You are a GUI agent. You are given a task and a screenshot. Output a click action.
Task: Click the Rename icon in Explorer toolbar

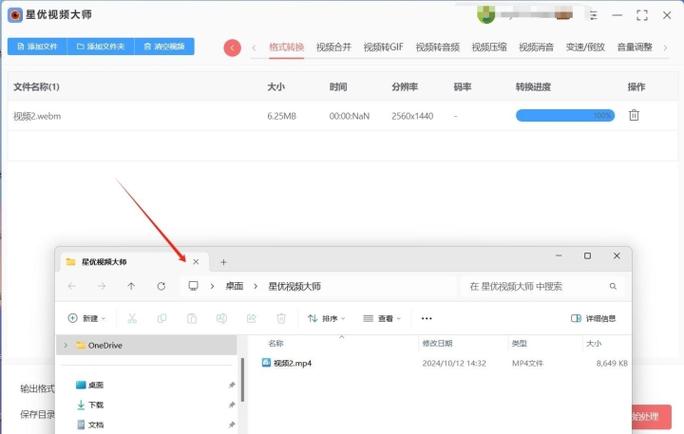222,318
